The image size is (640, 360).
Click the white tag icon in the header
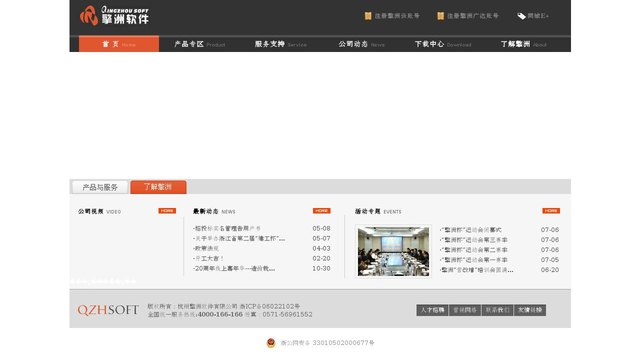(x=521, y=16)
